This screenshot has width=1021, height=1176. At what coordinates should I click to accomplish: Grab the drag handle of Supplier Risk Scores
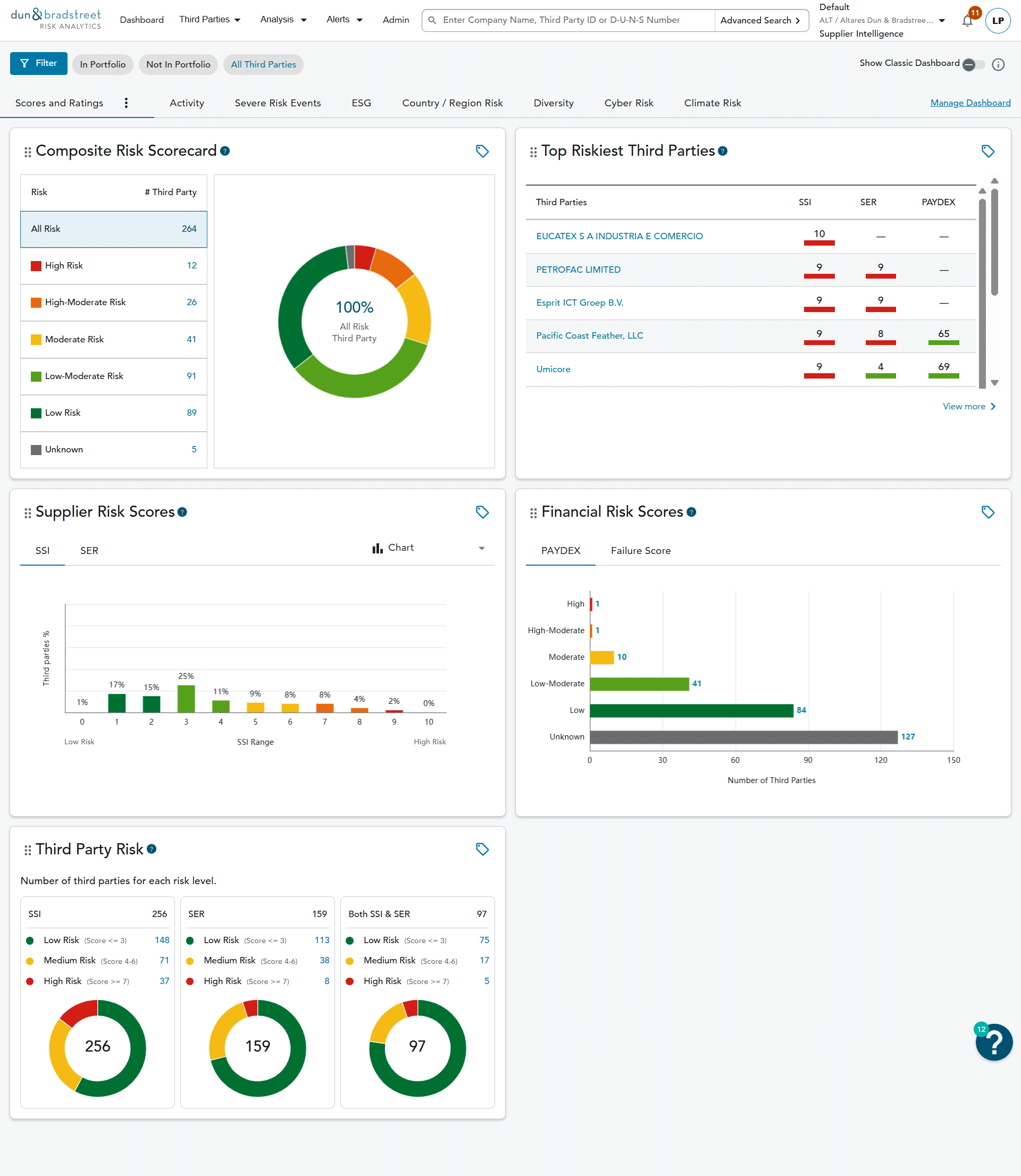(27, 513)
